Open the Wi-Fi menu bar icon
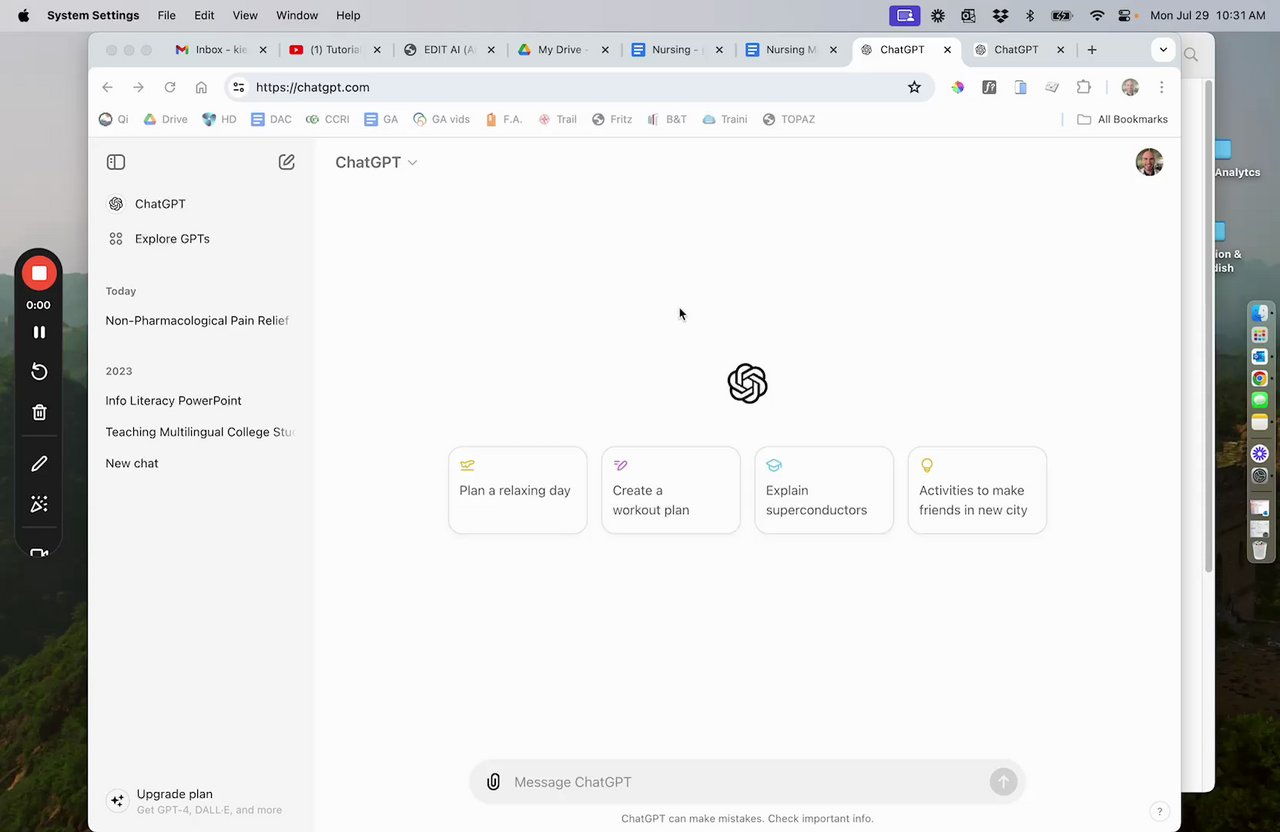1280x832 pixels. point(1097,15)
